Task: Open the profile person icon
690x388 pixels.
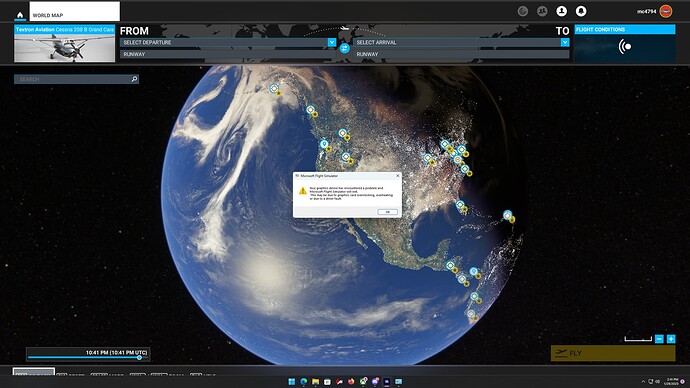Action: [x=562, y=11]
